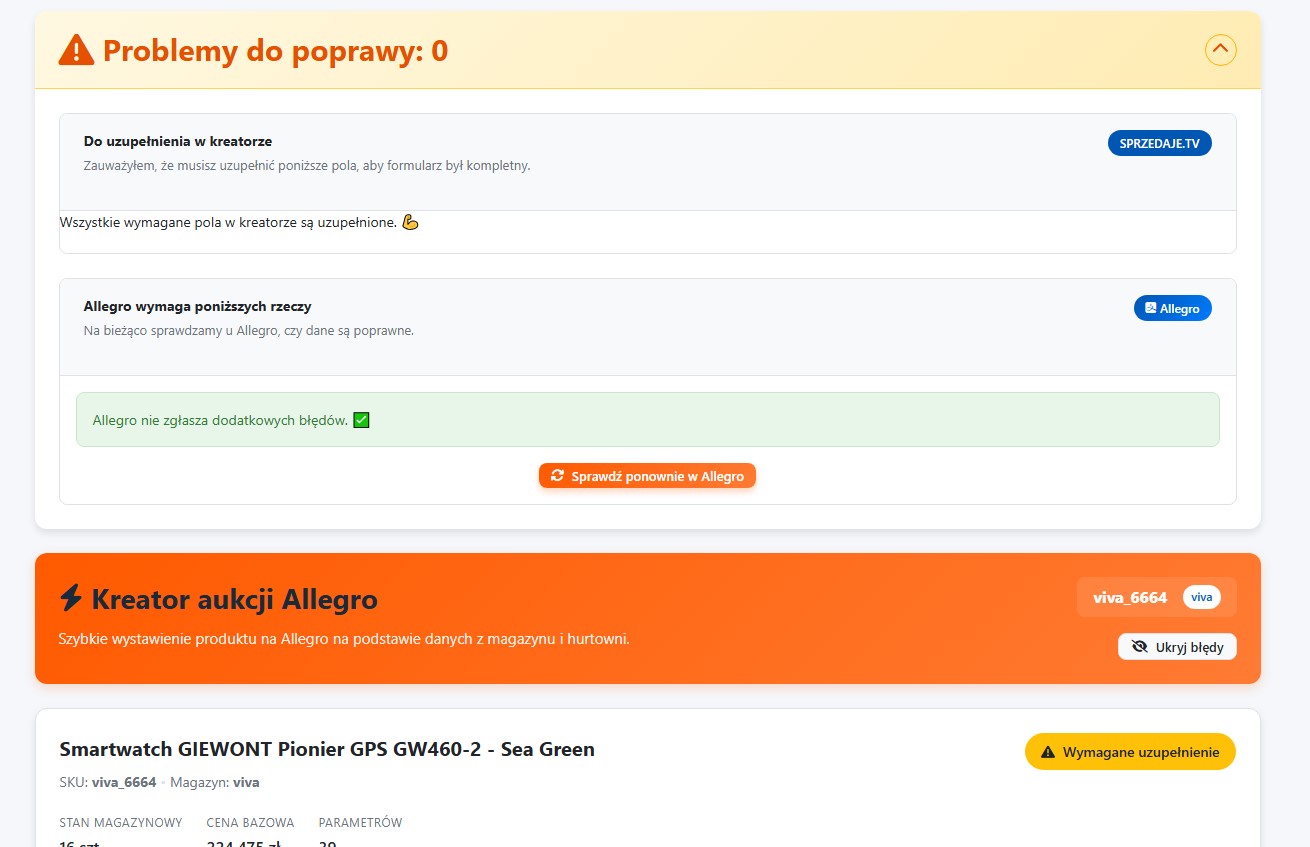Click the refresh icon on "Sprawdź ponownie w Allegro"
Screen dimensions: 1310x847
pos(558,475)
